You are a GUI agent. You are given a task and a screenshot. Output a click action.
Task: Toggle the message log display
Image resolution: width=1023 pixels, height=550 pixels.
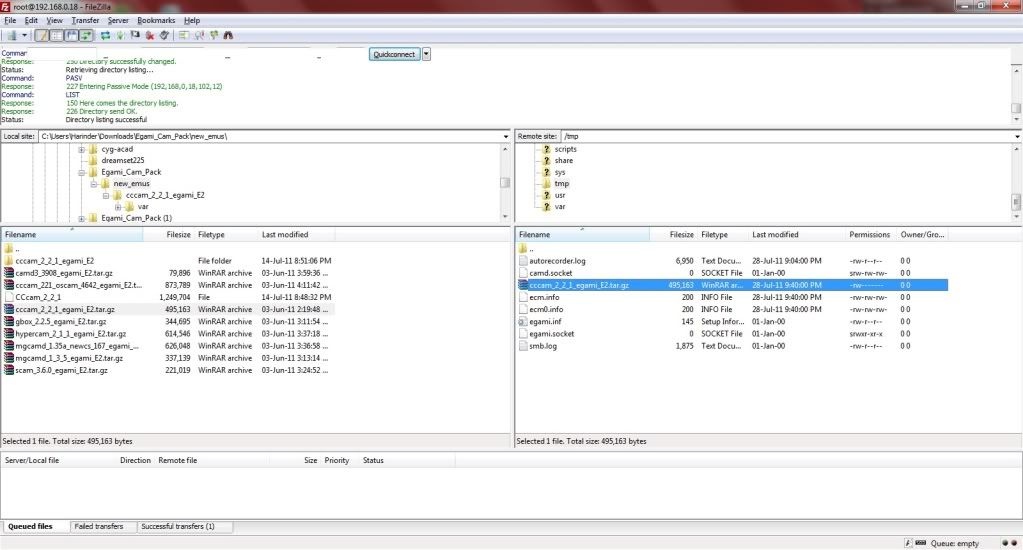point(42,35)
